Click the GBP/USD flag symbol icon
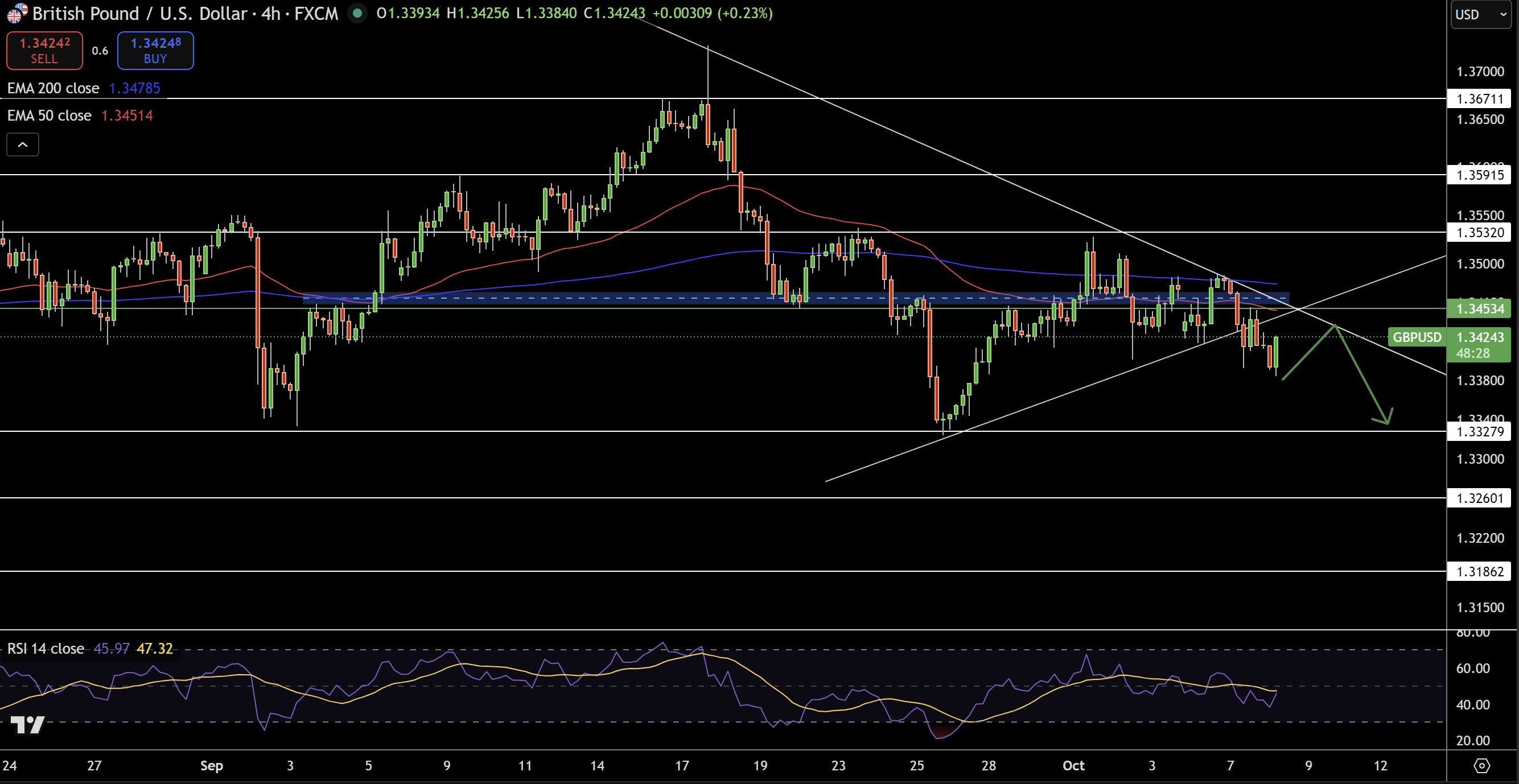The height and width of the screenshot is (784, 1519). tap(17, 13)
